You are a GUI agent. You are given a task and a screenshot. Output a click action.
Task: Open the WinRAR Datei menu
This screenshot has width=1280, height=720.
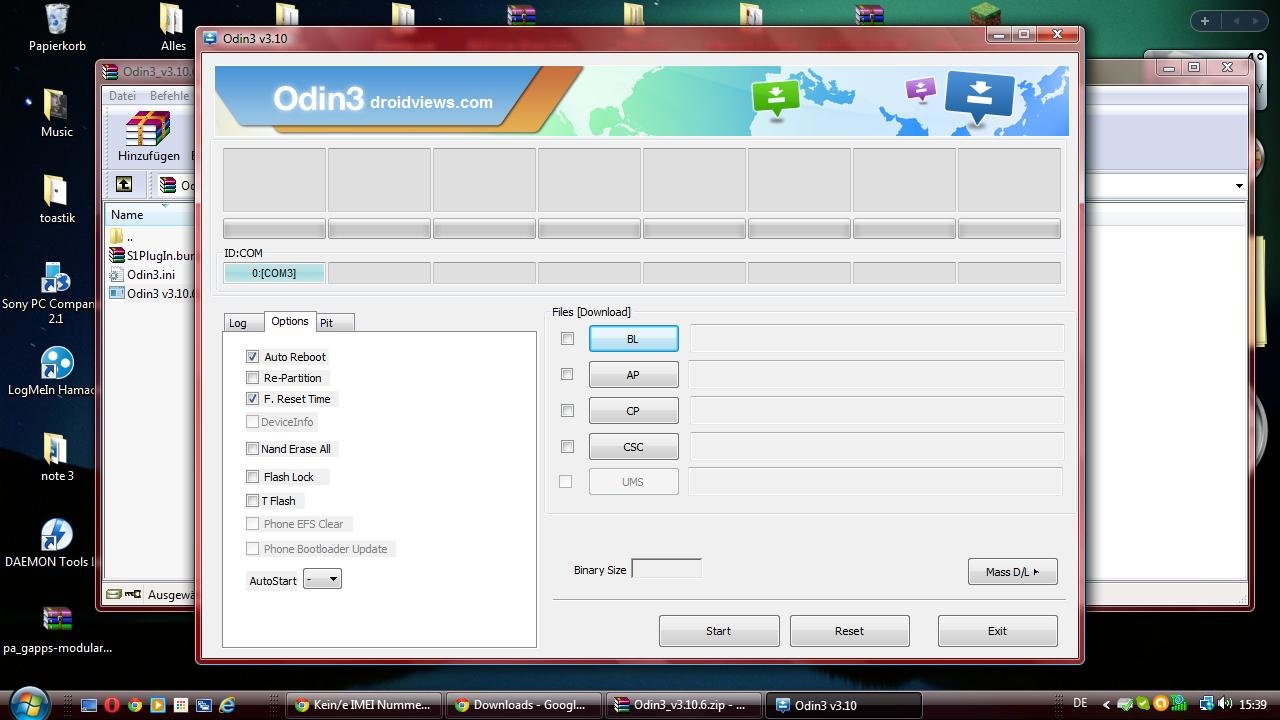click(122, 96)
